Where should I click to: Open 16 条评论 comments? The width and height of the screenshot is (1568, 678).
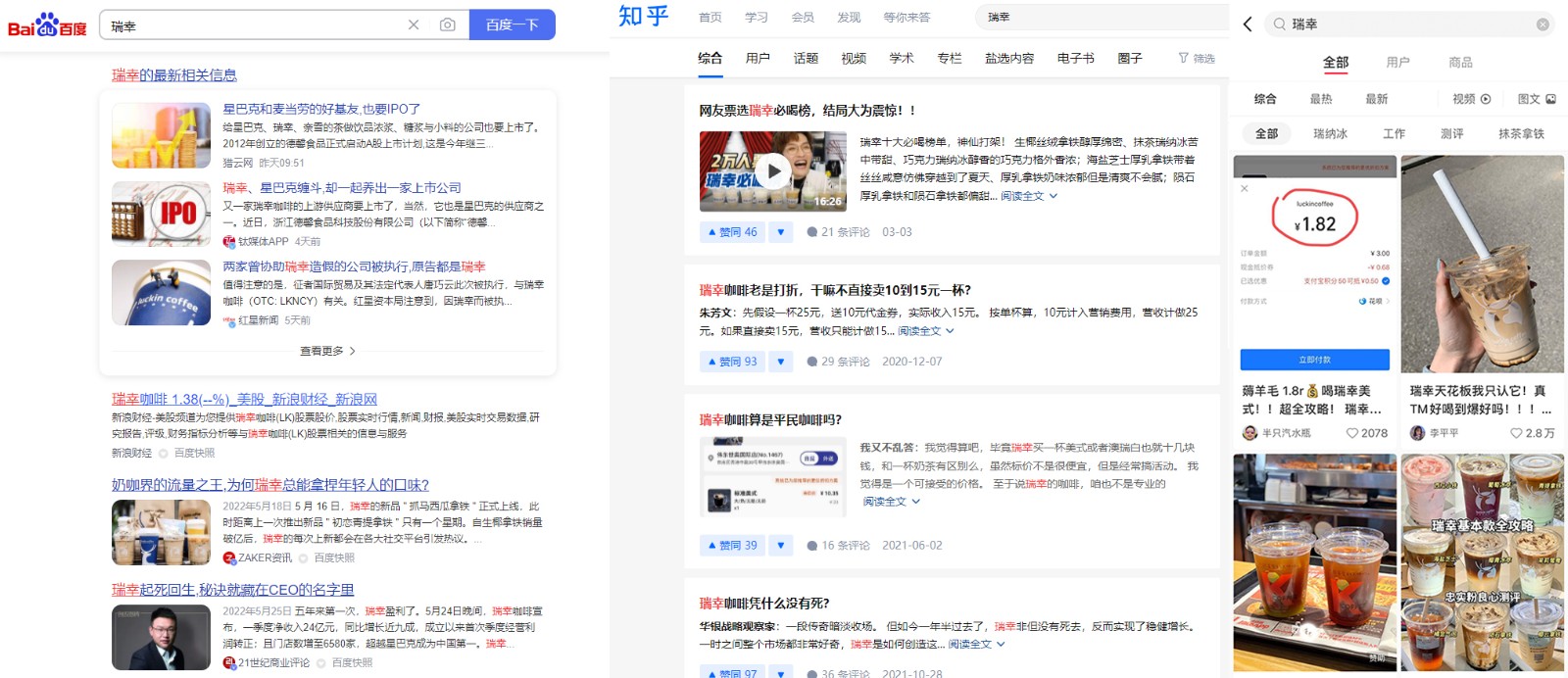pos(838,545)
